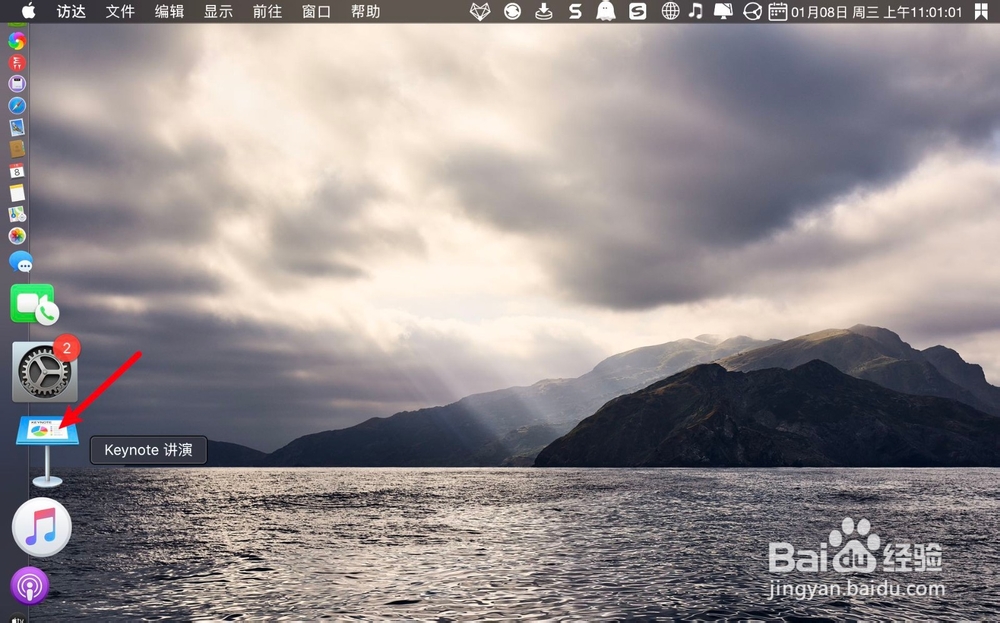Image resolution: width=1000 pixels, height=623 pixels.
Task: Click the 01月08日 周三 上午11:01:01 clock
Action: (876, 12)
